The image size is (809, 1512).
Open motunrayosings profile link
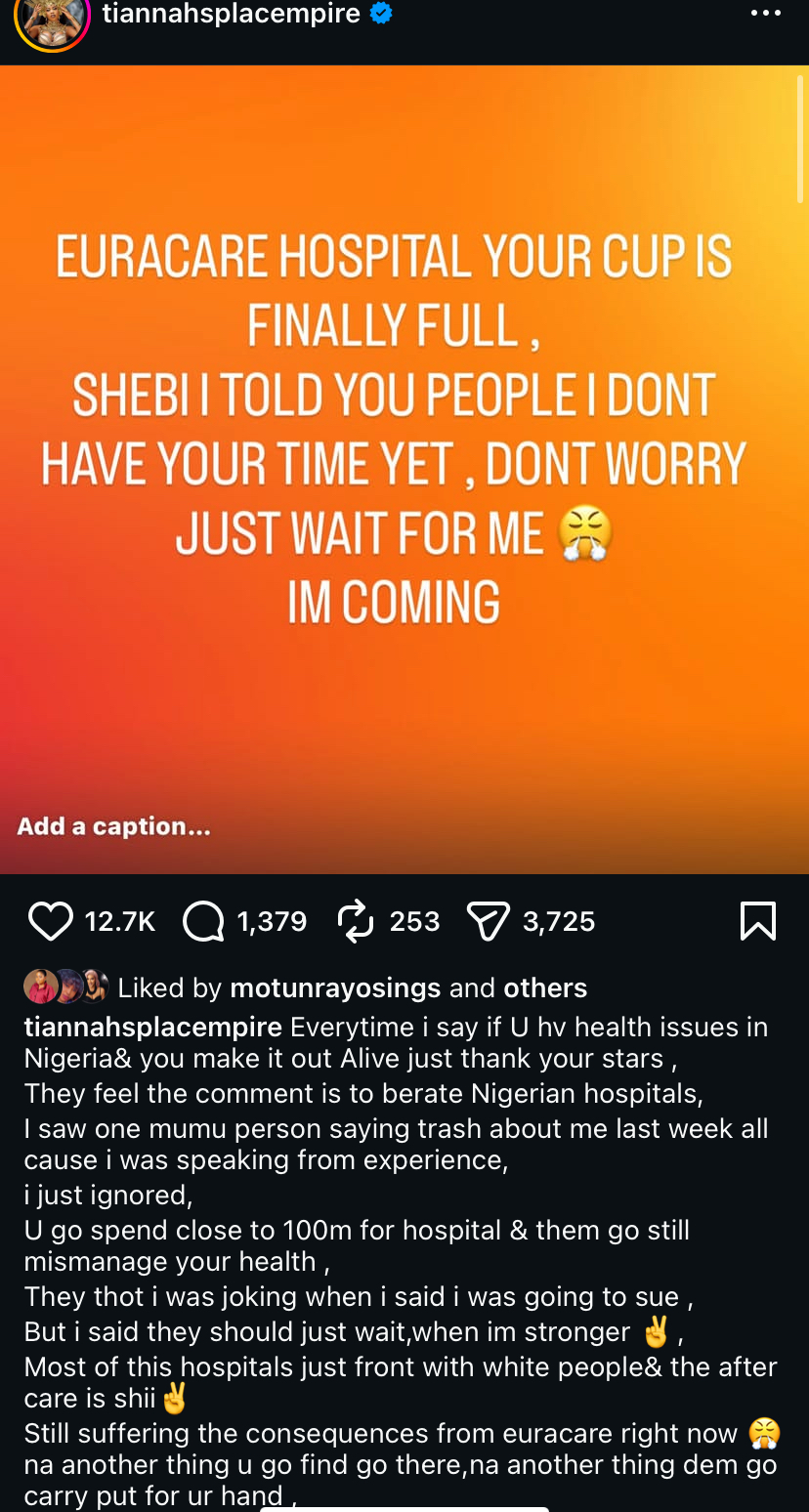[x=335, y=987]
